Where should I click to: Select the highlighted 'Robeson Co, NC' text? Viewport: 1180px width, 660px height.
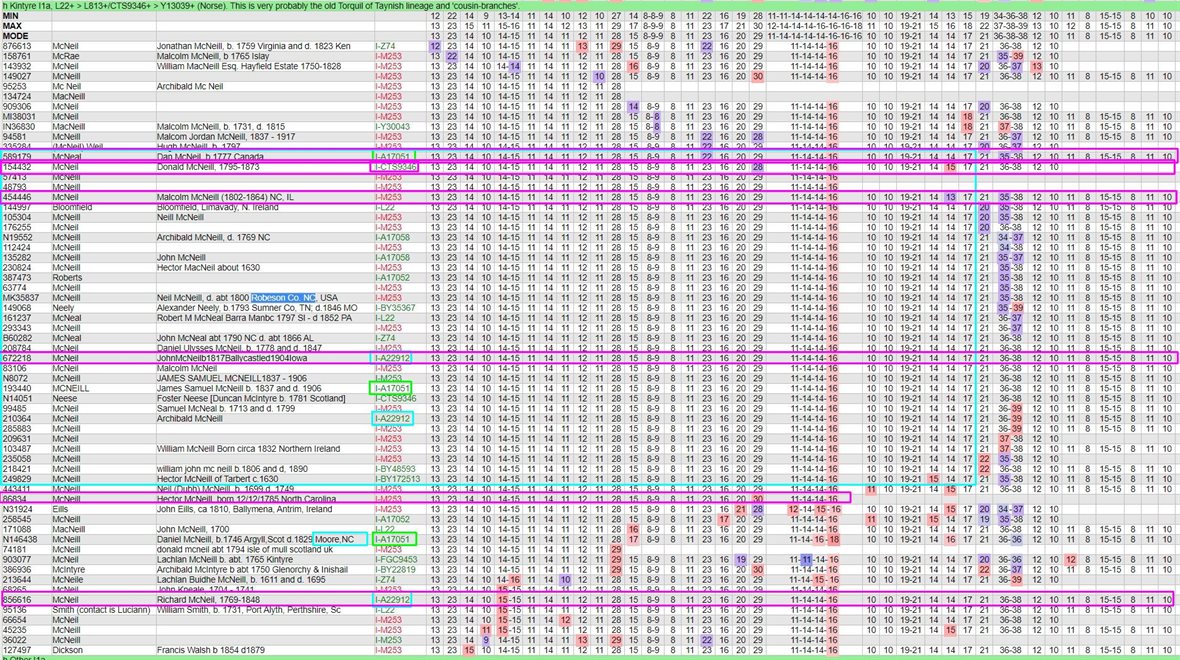pos(284,298)
